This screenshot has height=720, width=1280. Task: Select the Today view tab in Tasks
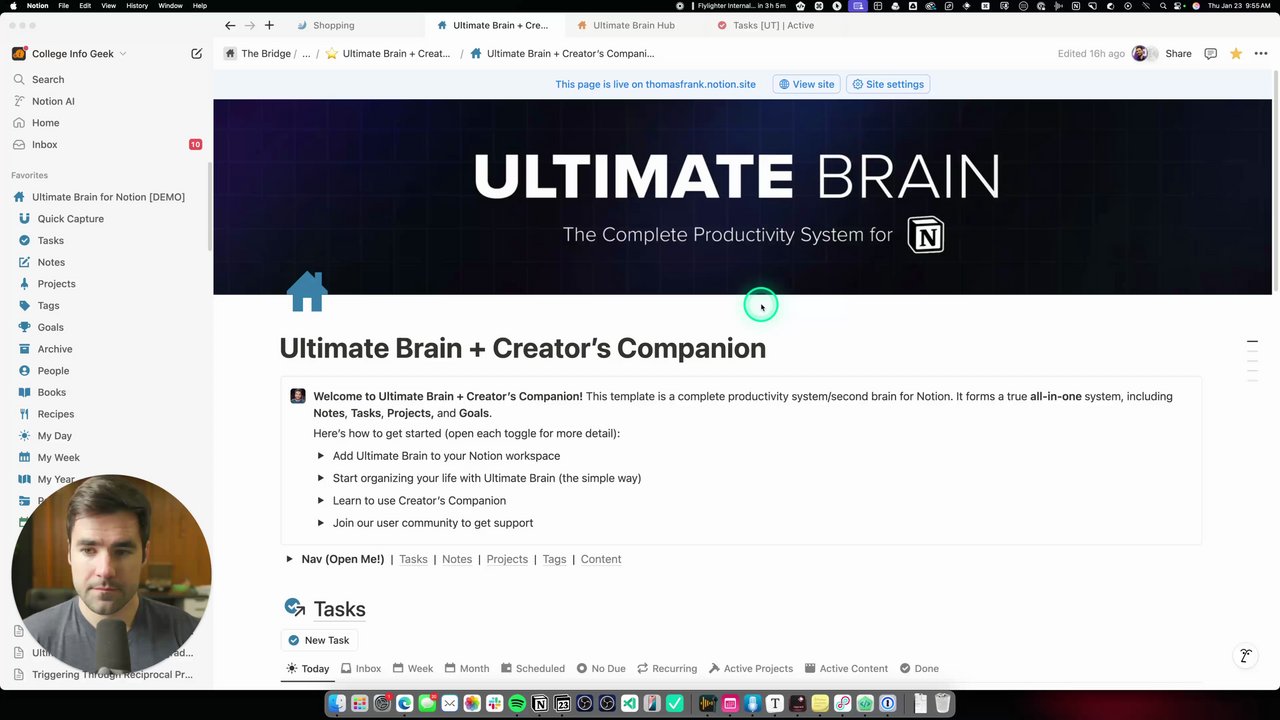pyautogui.click(x=307, y=669)
